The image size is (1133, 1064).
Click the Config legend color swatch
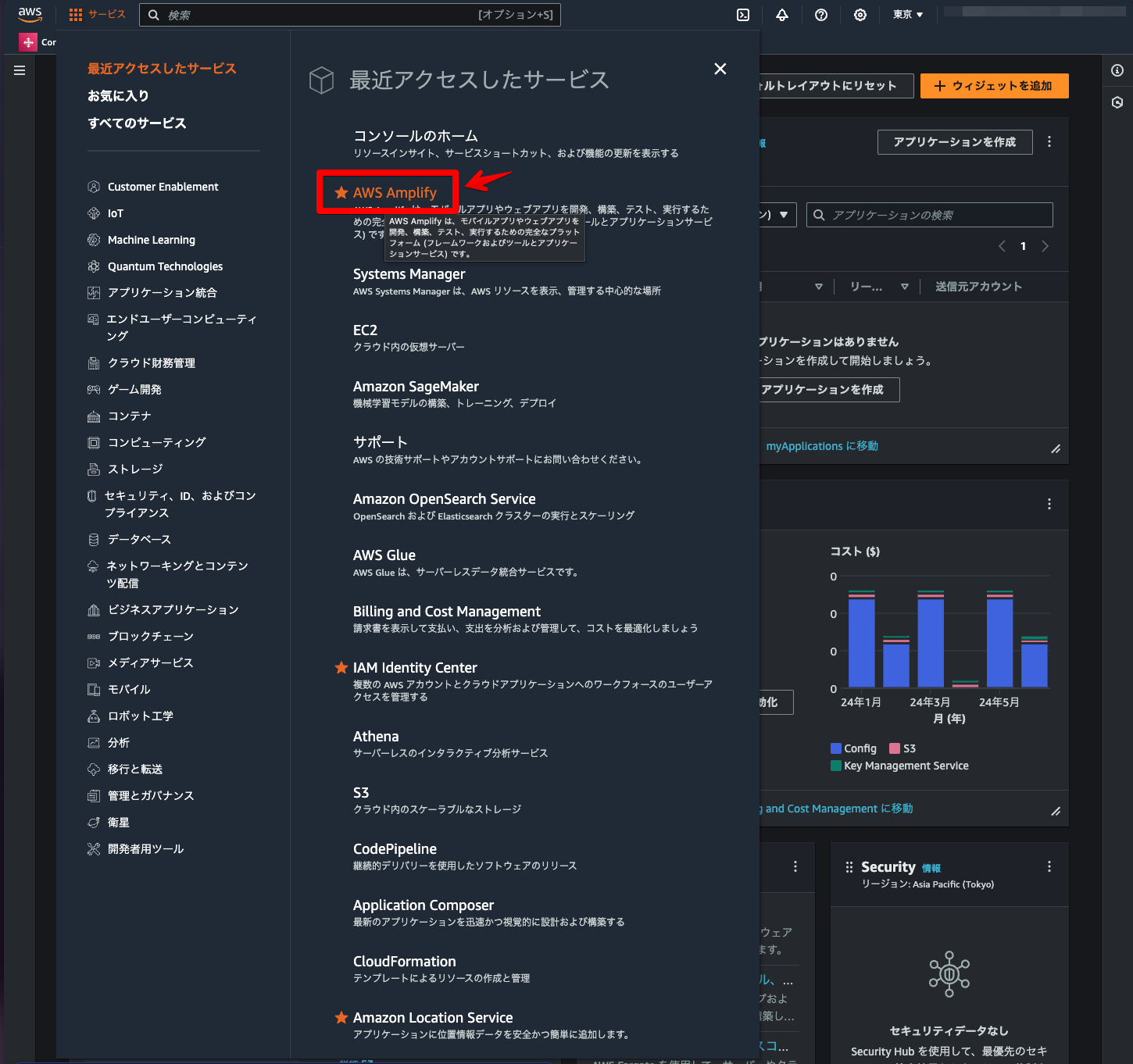836,748
